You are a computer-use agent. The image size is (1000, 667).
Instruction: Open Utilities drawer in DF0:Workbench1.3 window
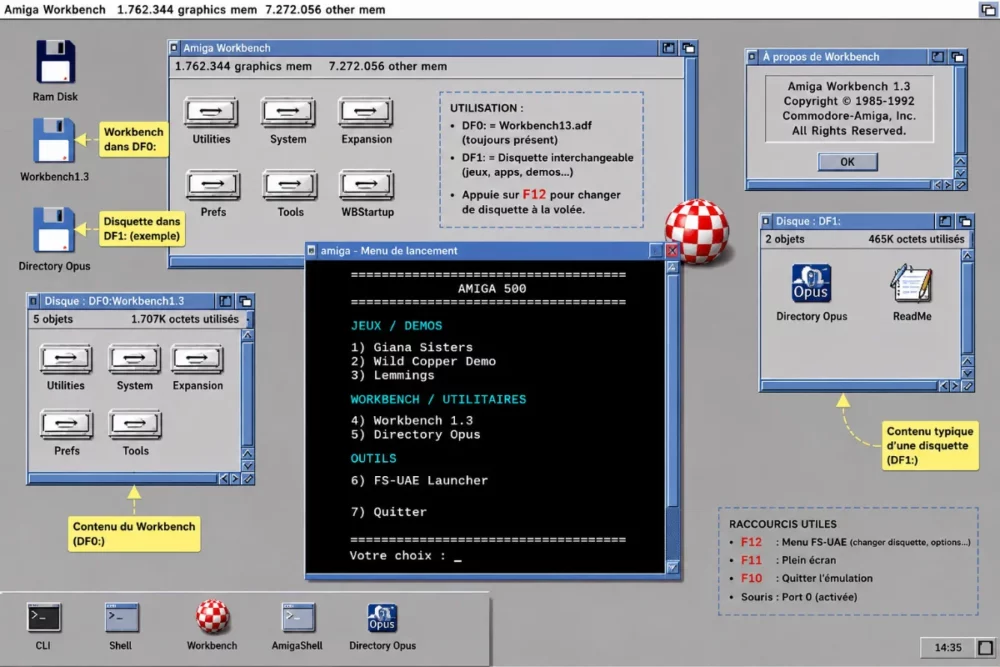66,359
